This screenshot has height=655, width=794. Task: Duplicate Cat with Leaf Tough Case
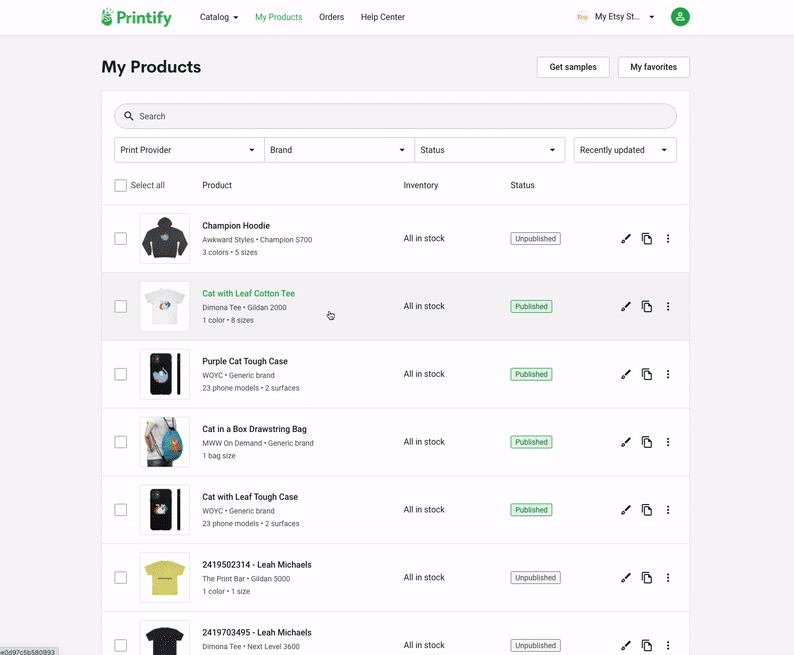tap(647, 510)
